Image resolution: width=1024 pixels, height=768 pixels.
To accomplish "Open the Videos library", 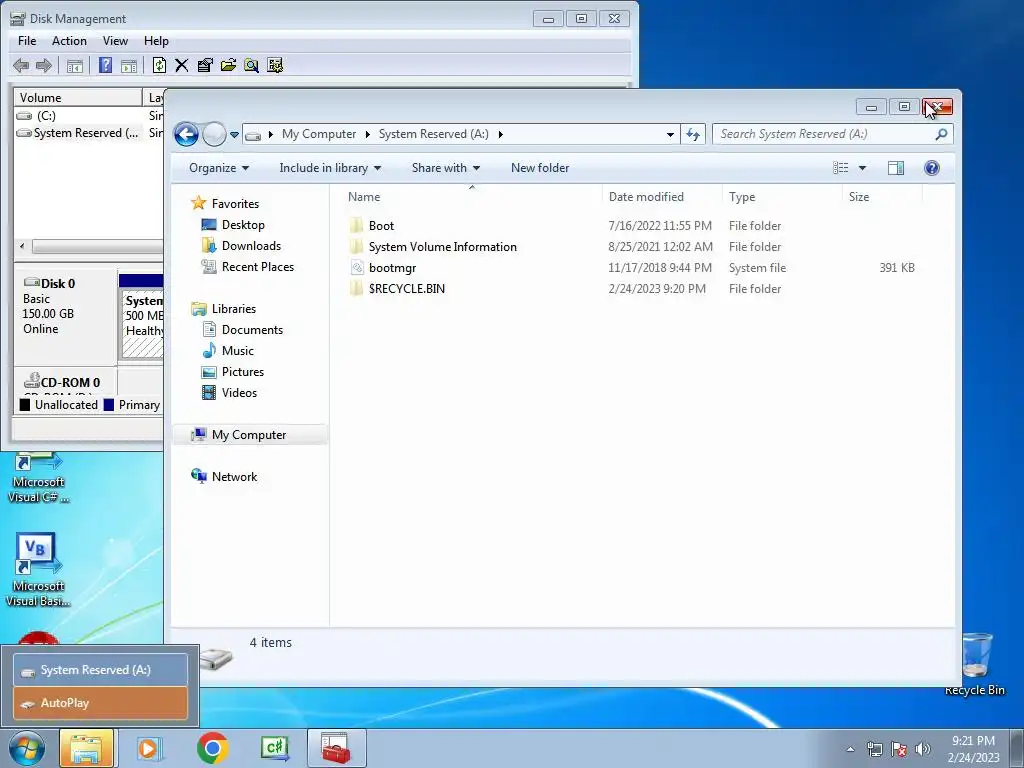I will [229, 392].
